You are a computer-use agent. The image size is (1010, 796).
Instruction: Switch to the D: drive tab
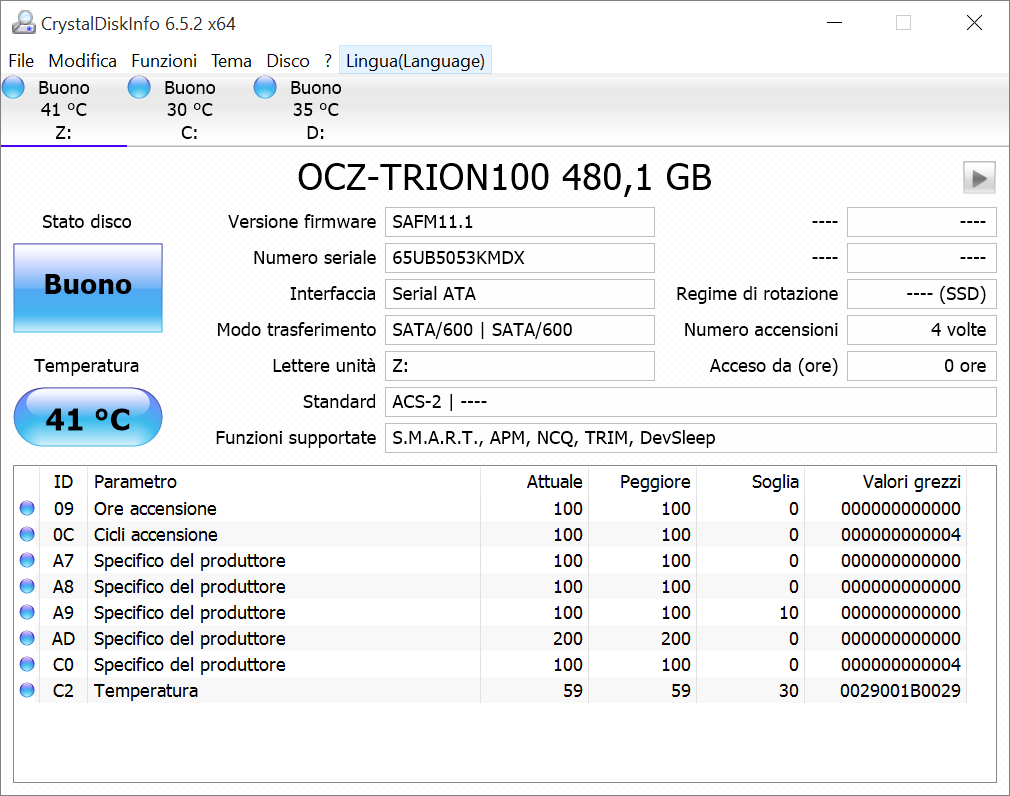point(316,110)
